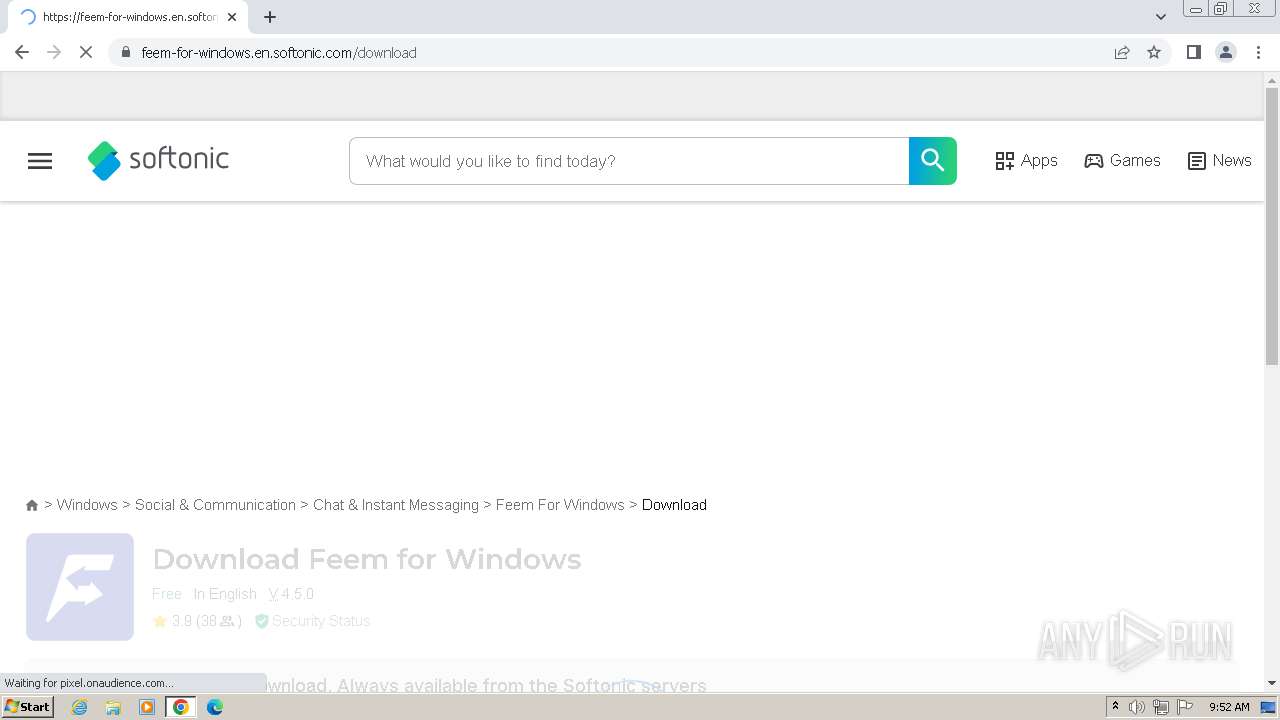Image resolution: width=1280 pixels, height=720 pixels.
Task: Open a new tab with plus button
Action: click(x=270, y=17)
